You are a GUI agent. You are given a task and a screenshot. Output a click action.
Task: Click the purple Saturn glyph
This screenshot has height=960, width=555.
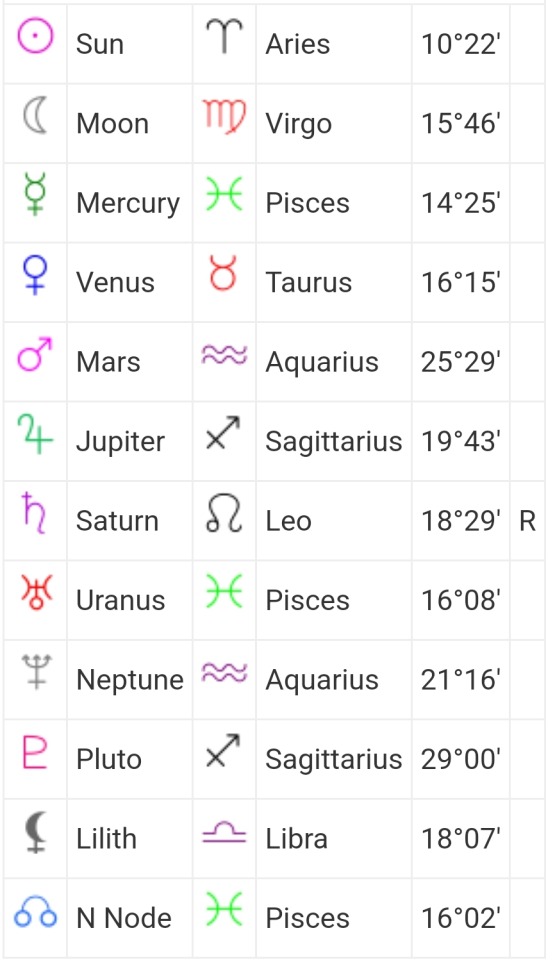(35, 512)
